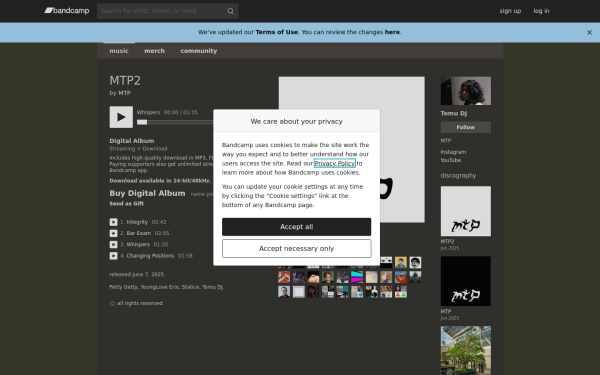Click the Tomu DJ artist photo

tap(466, 91)
